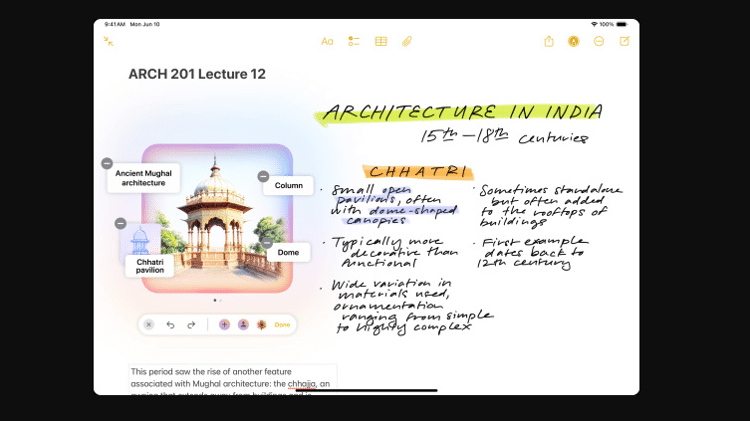Remove the Ancient Mughal architecture tag
Viewport: 750px width, 421px height.
click(x=107, y=163)
